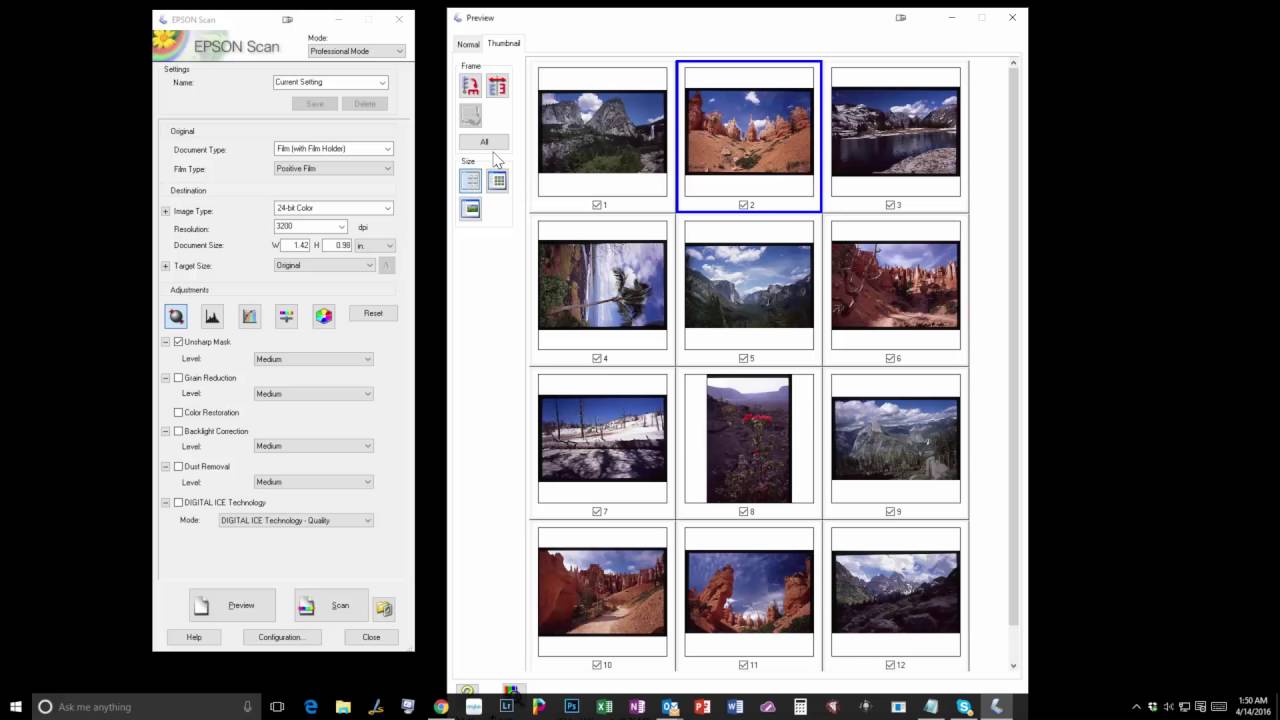The image size is (1280, 720).
Task: Open Word from the taskbar
Action: pos(735,706)
